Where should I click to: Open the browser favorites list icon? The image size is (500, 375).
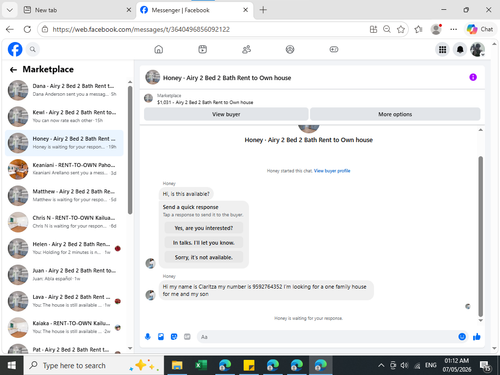pos(418,29)
